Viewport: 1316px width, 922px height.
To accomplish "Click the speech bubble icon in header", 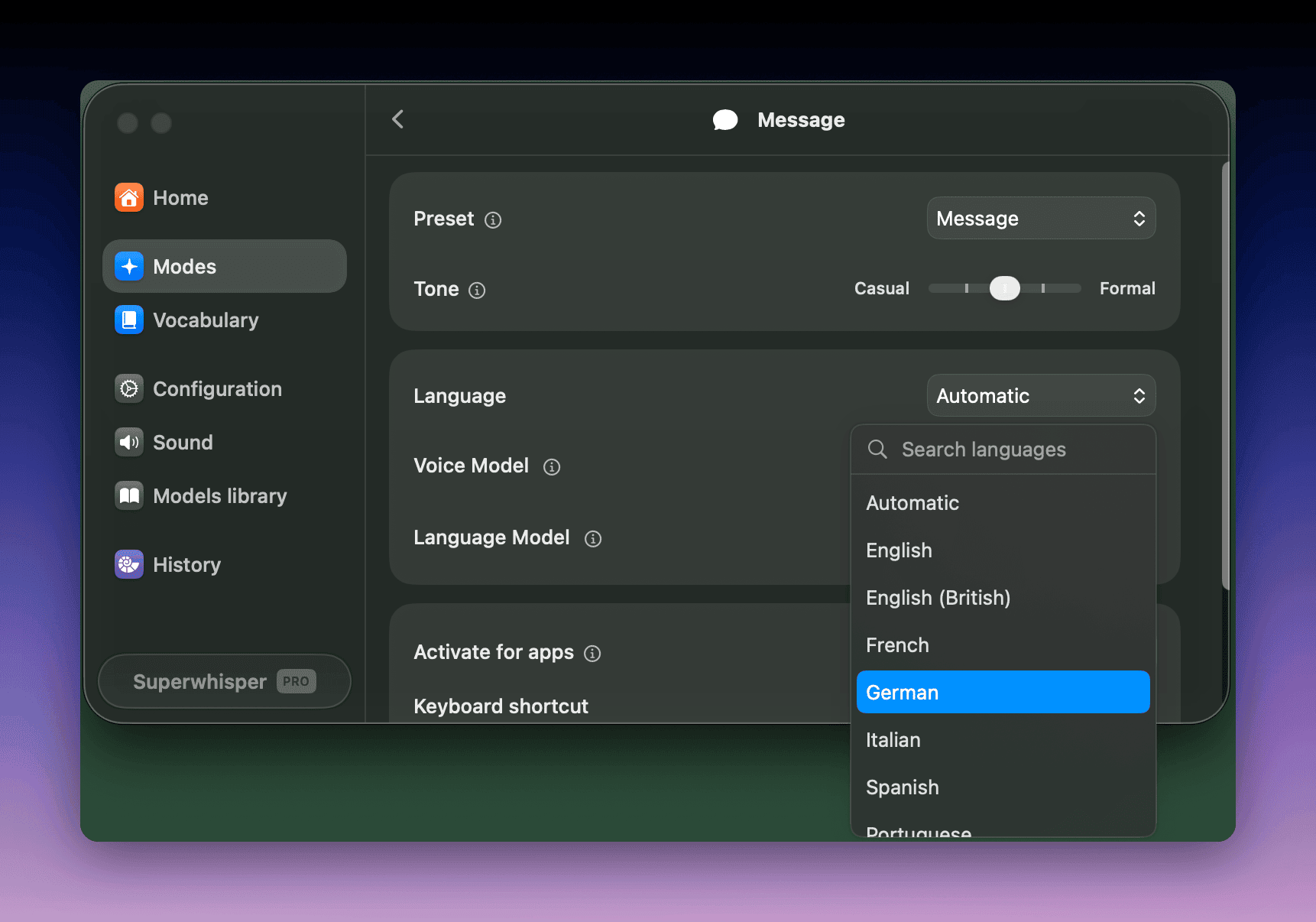I will (725, 120).
